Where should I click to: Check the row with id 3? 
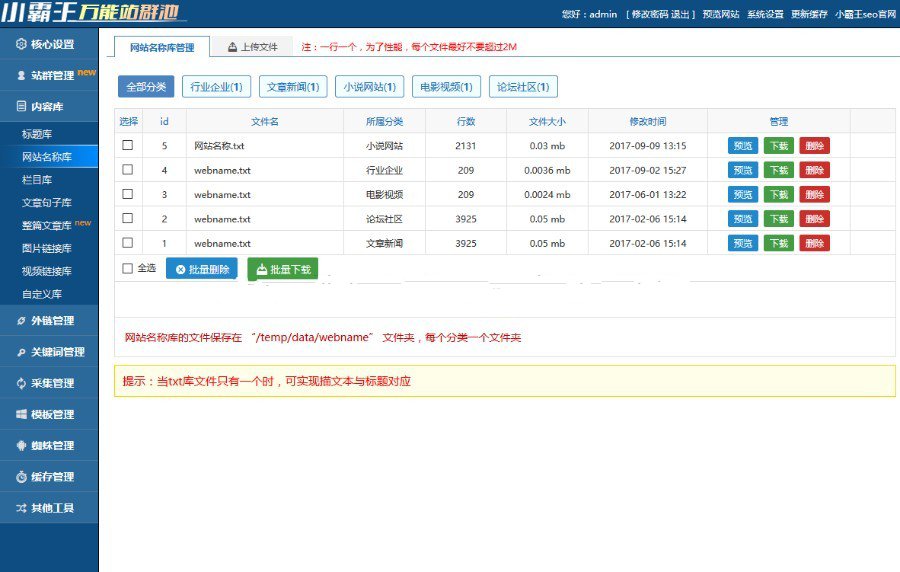[127, 194]
